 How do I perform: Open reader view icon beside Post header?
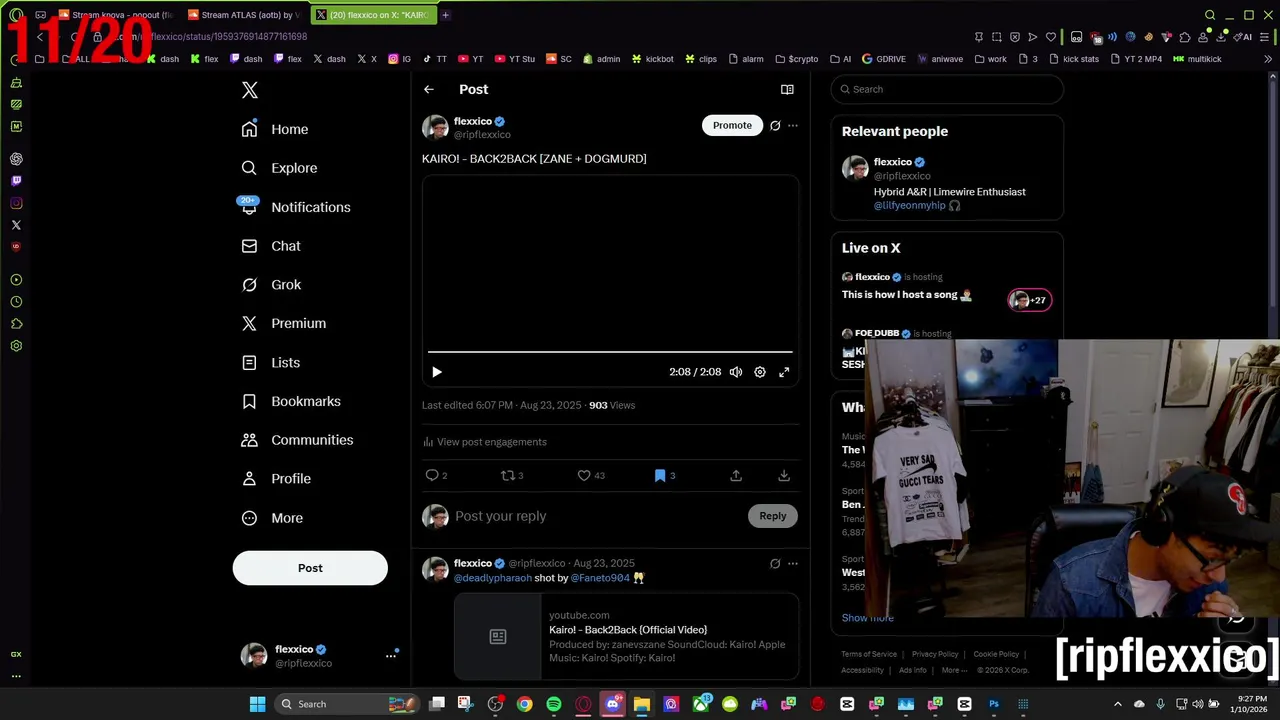[787, 89]
